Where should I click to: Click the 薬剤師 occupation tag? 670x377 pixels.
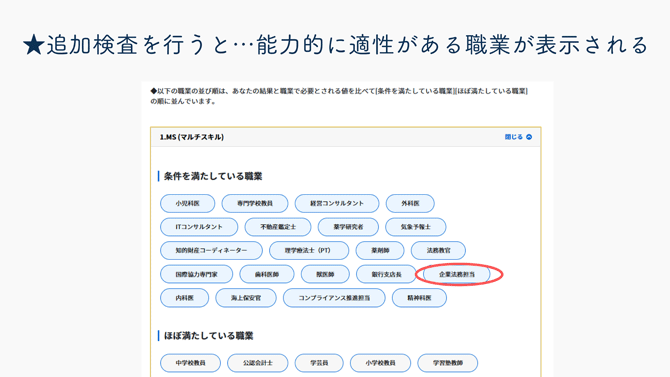380,250
